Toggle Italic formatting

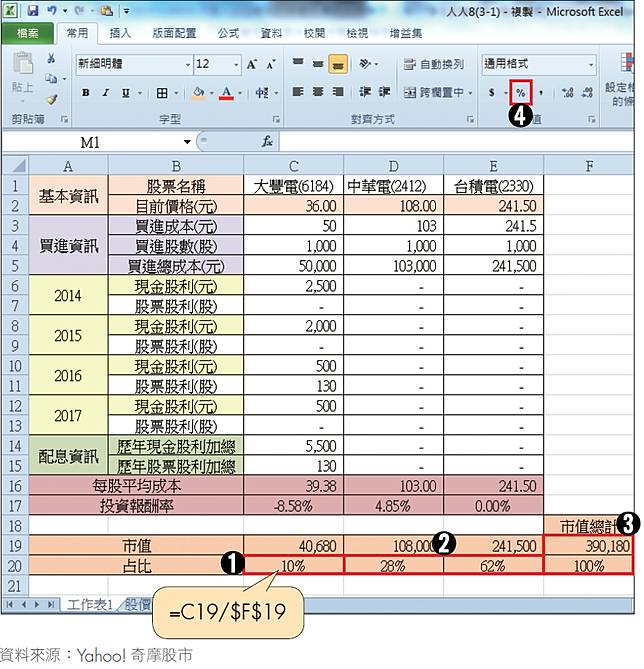105,93
